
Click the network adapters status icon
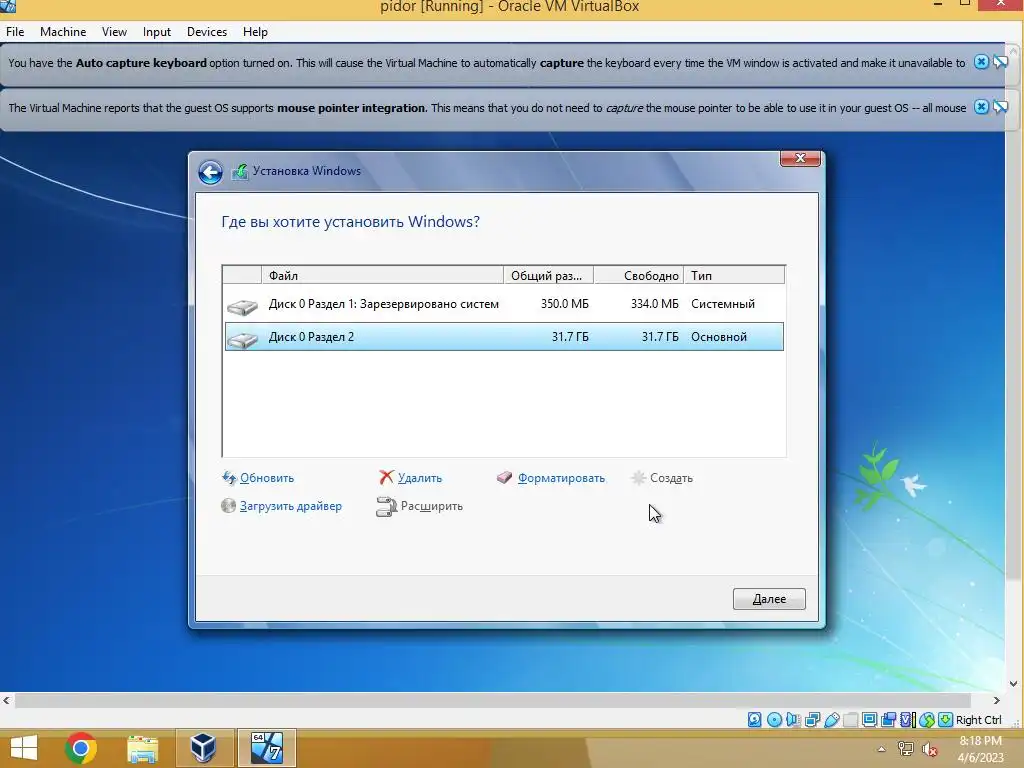[812, 720]
